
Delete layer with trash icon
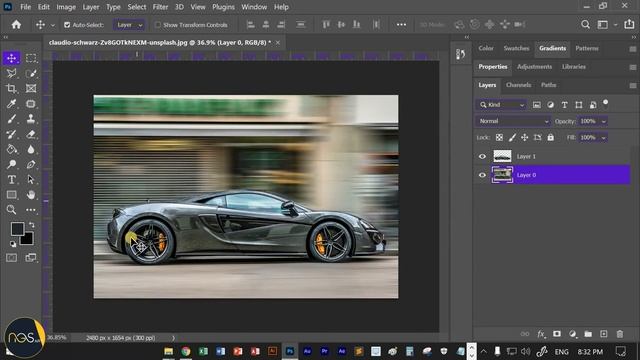(620, 334)
